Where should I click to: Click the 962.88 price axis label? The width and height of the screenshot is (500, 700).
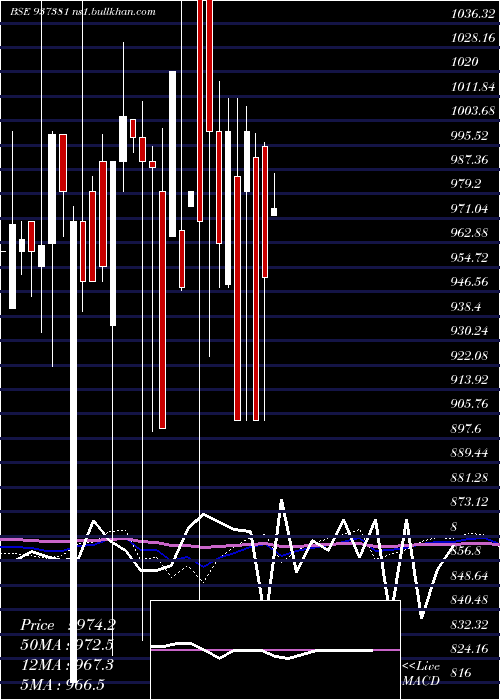470,233
